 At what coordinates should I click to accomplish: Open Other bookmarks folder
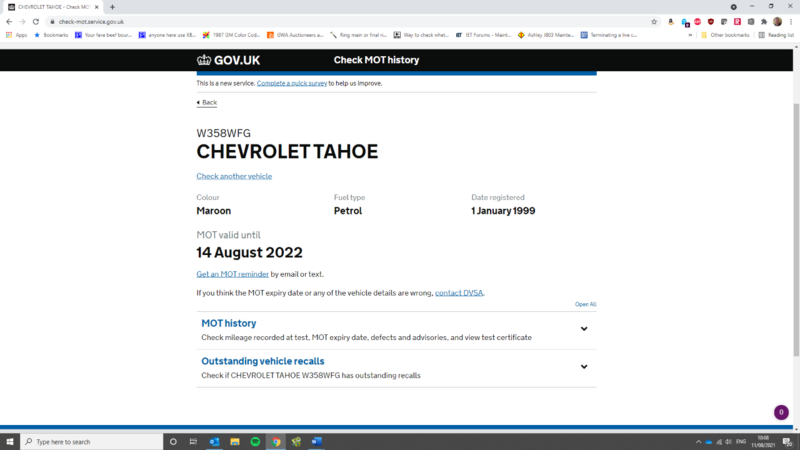click(726, 35)
